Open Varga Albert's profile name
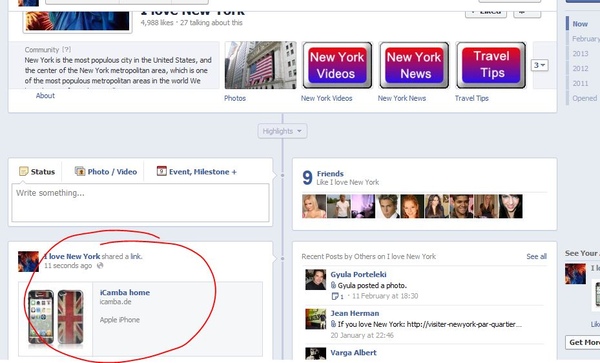This screenshot has height=363, width=600. click(x=354, y=353)
